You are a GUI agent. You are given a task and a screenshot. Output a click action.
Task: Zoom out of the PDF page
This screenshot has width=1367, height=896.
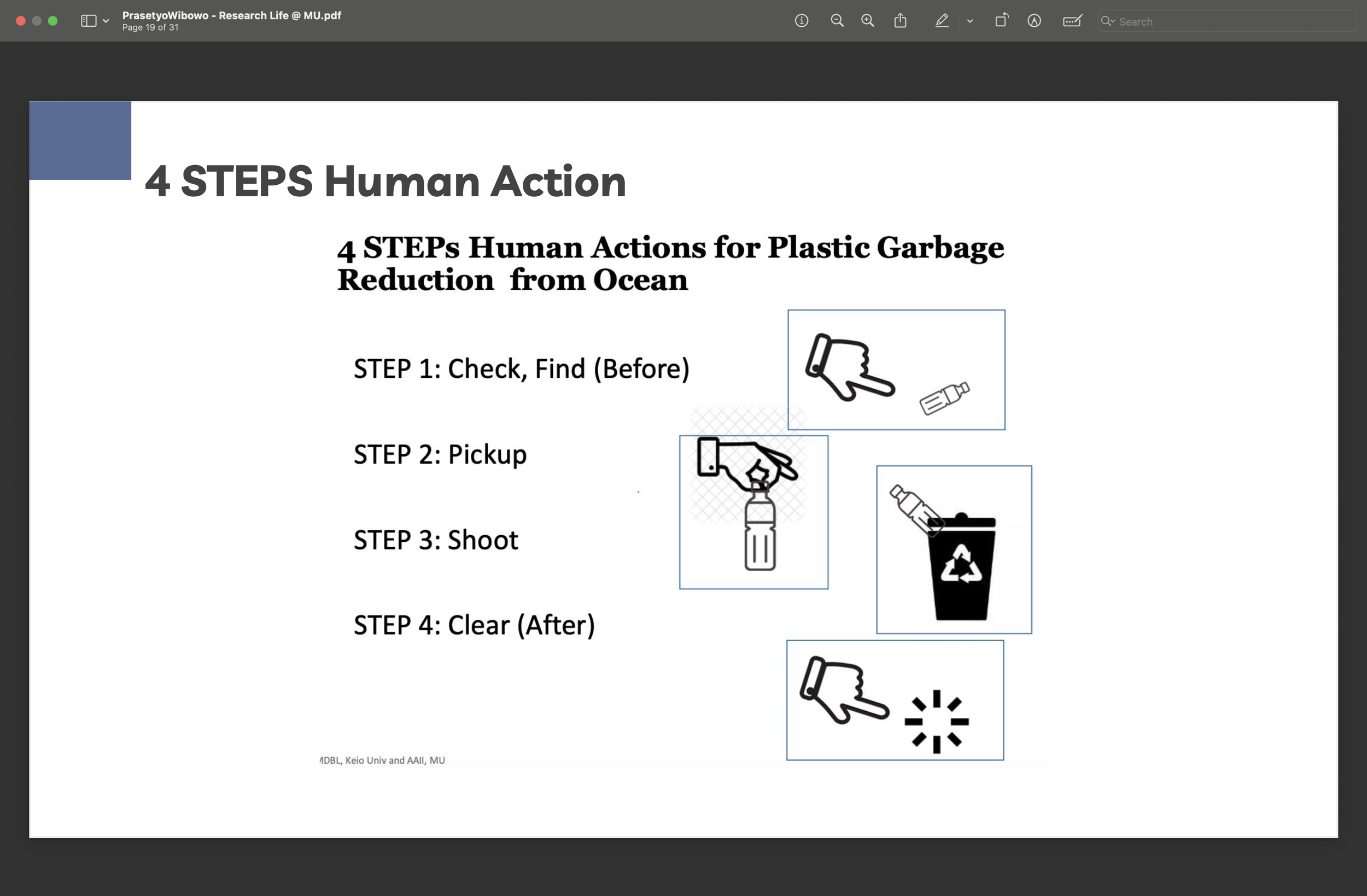(x=837, y=21)
